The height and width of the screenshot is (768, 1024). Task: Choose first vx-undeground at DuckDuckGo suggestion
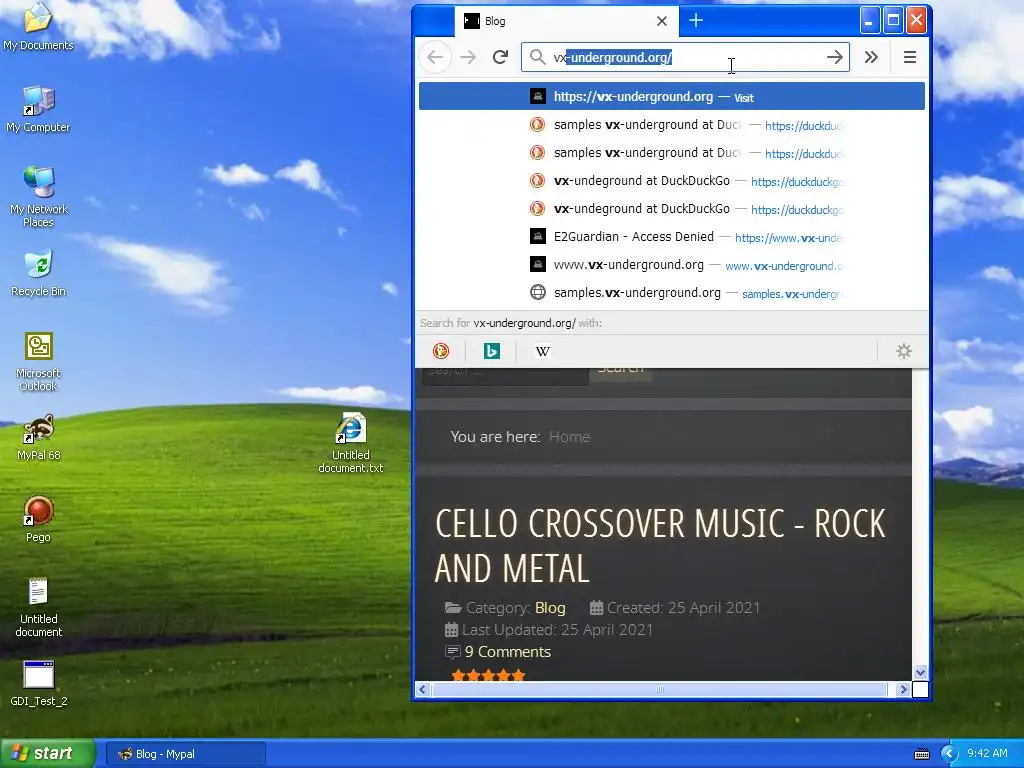coord(671,181)
